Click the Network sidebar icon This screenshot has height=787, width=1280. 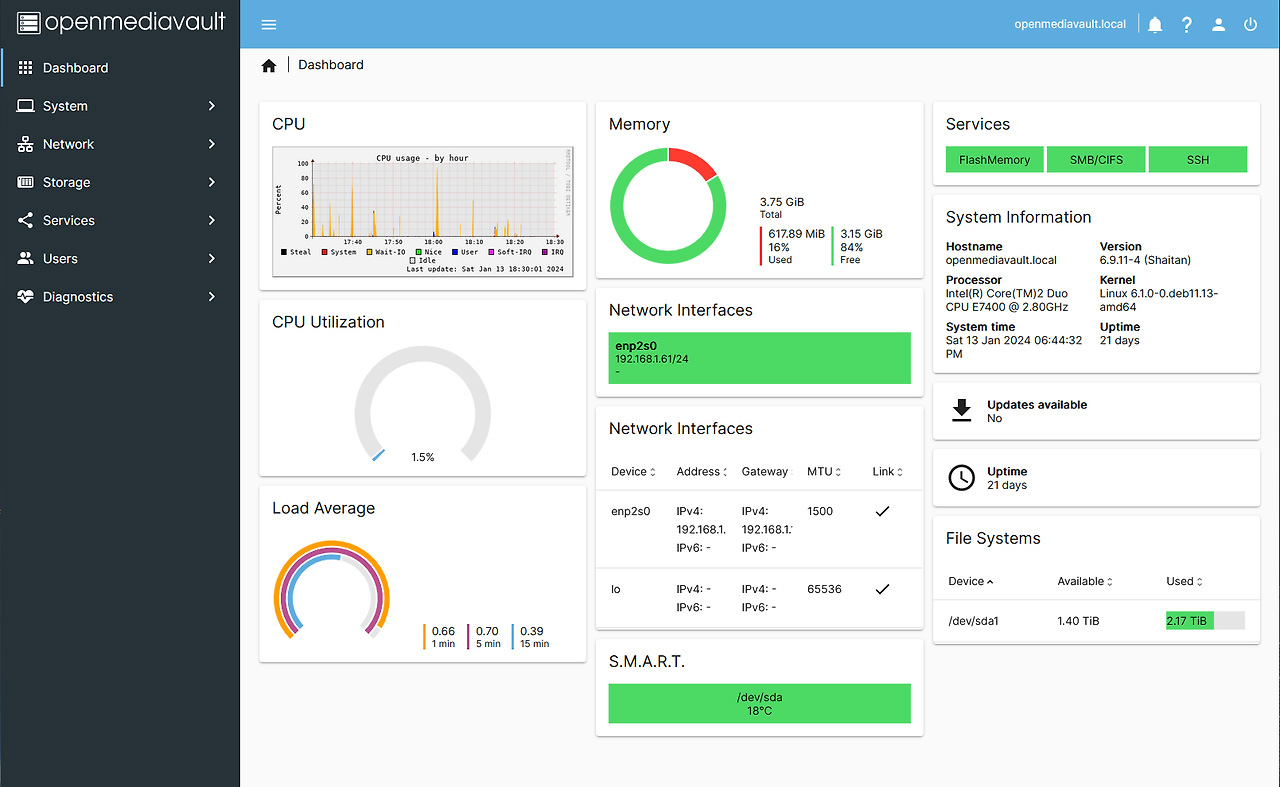coord(25,144)
